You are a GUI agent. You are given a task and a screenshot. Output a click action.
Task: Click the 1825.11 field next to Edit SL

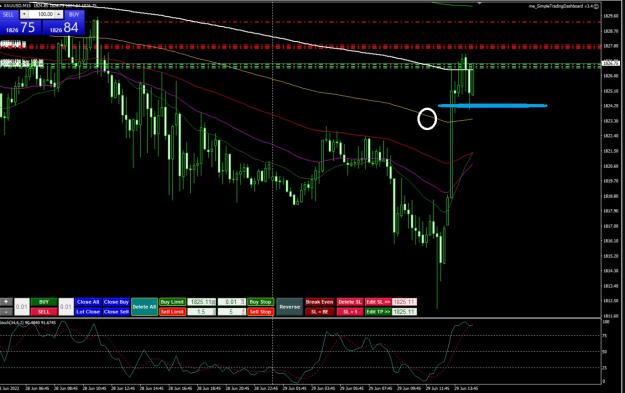[404, 302]
